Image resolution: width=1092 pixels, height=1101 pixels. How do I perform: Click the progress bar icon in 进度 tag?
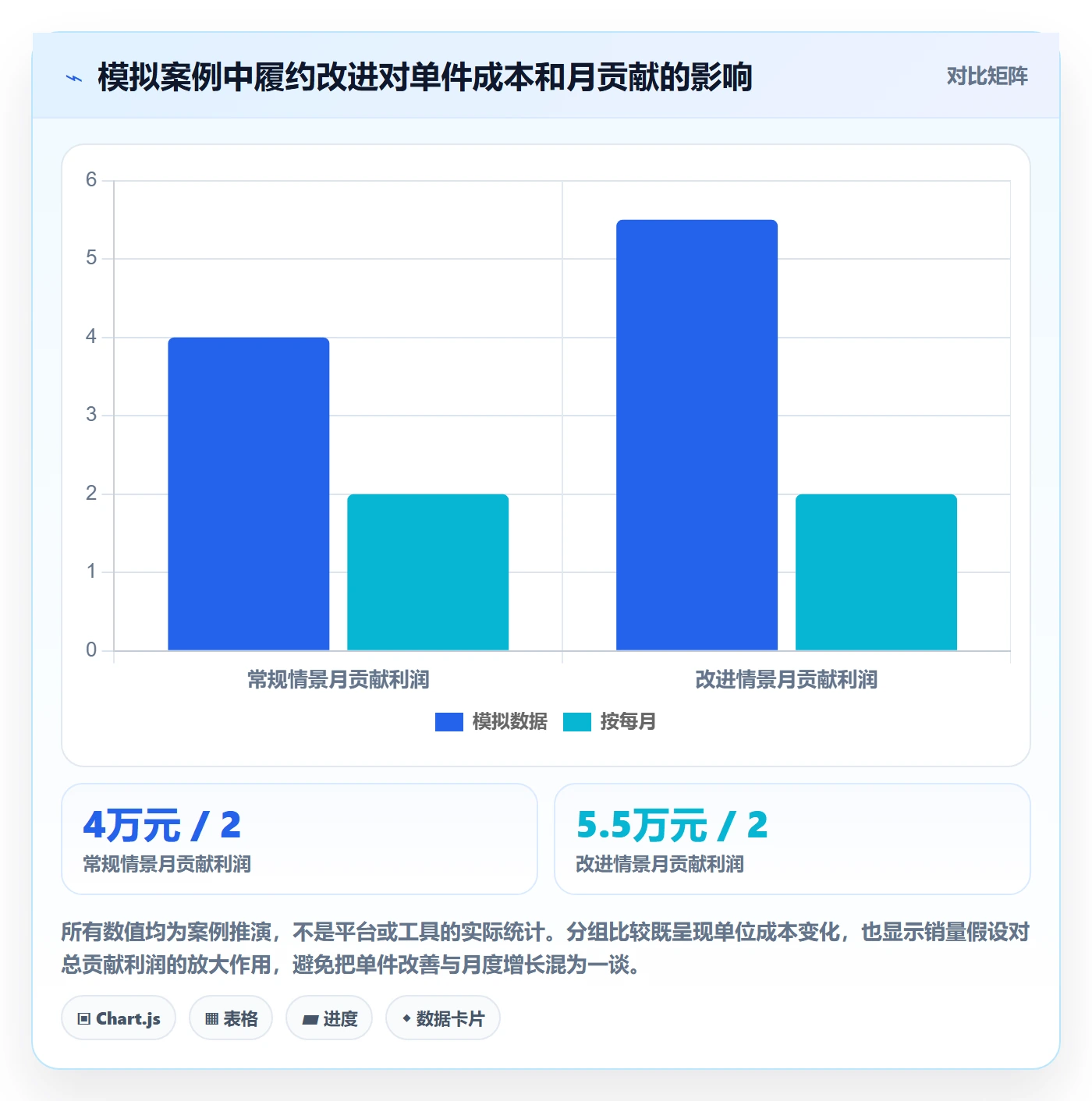pos(310,1019)
